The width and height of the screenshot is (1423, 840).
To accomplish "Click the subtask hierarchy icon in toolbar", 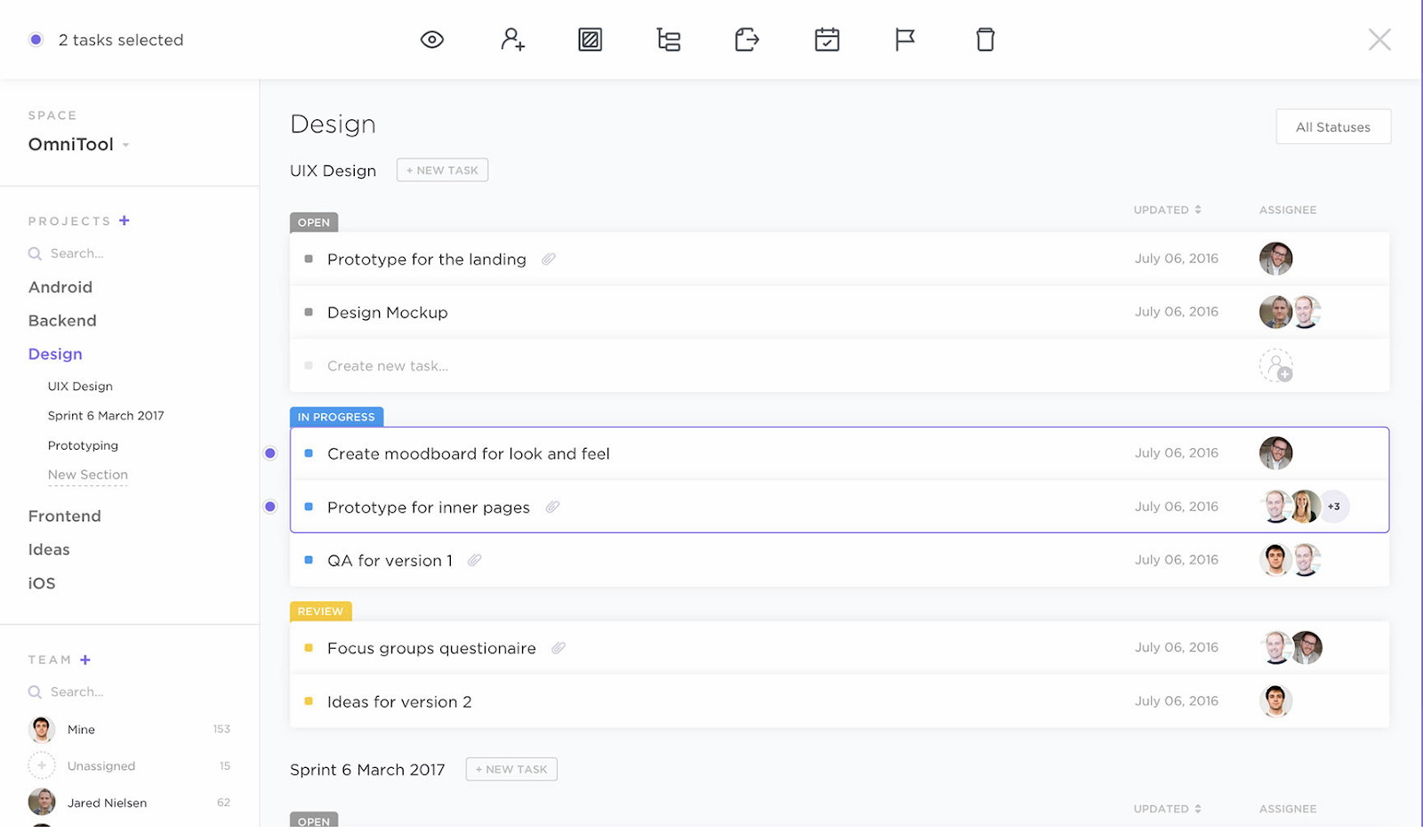I will (x=668, y=39).
